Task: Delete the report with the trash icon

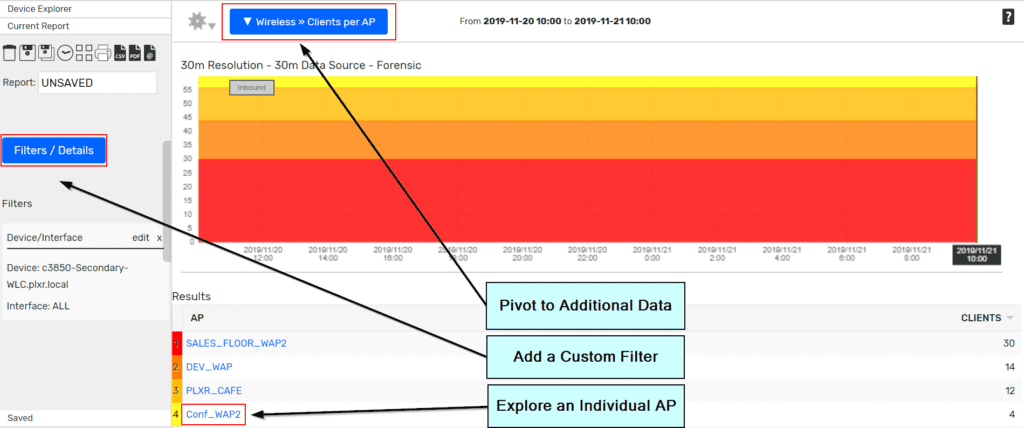Action: coord(9,53)
